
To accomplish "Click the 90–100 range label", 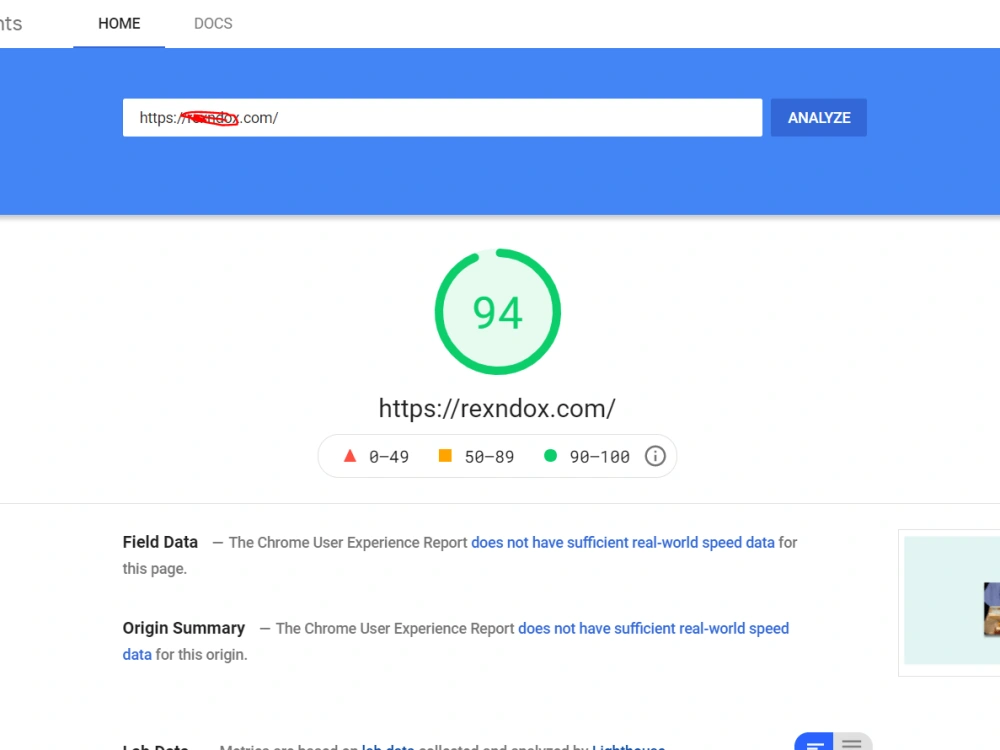I will [x=599, y=457].
